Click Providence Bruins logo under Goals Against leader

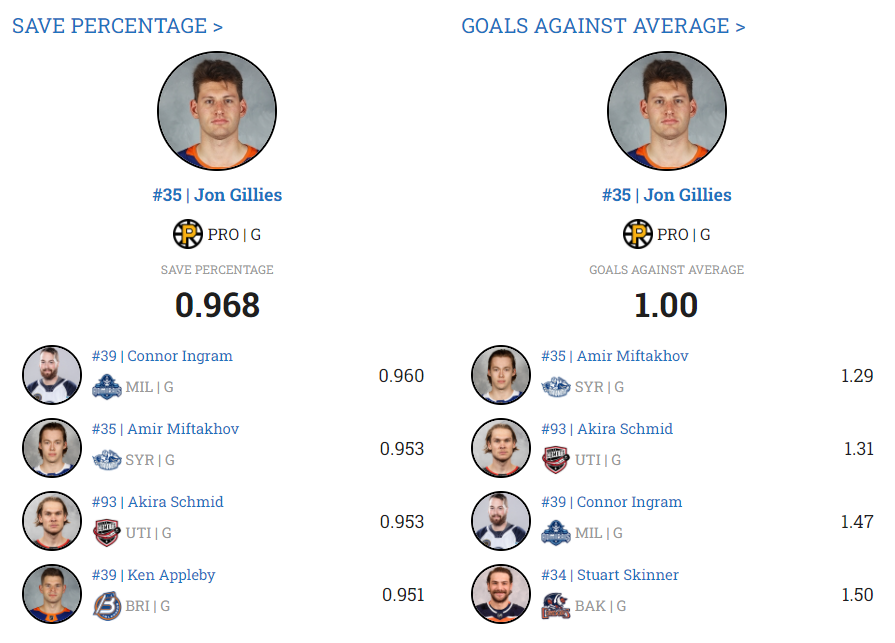(x=637, y=234)
